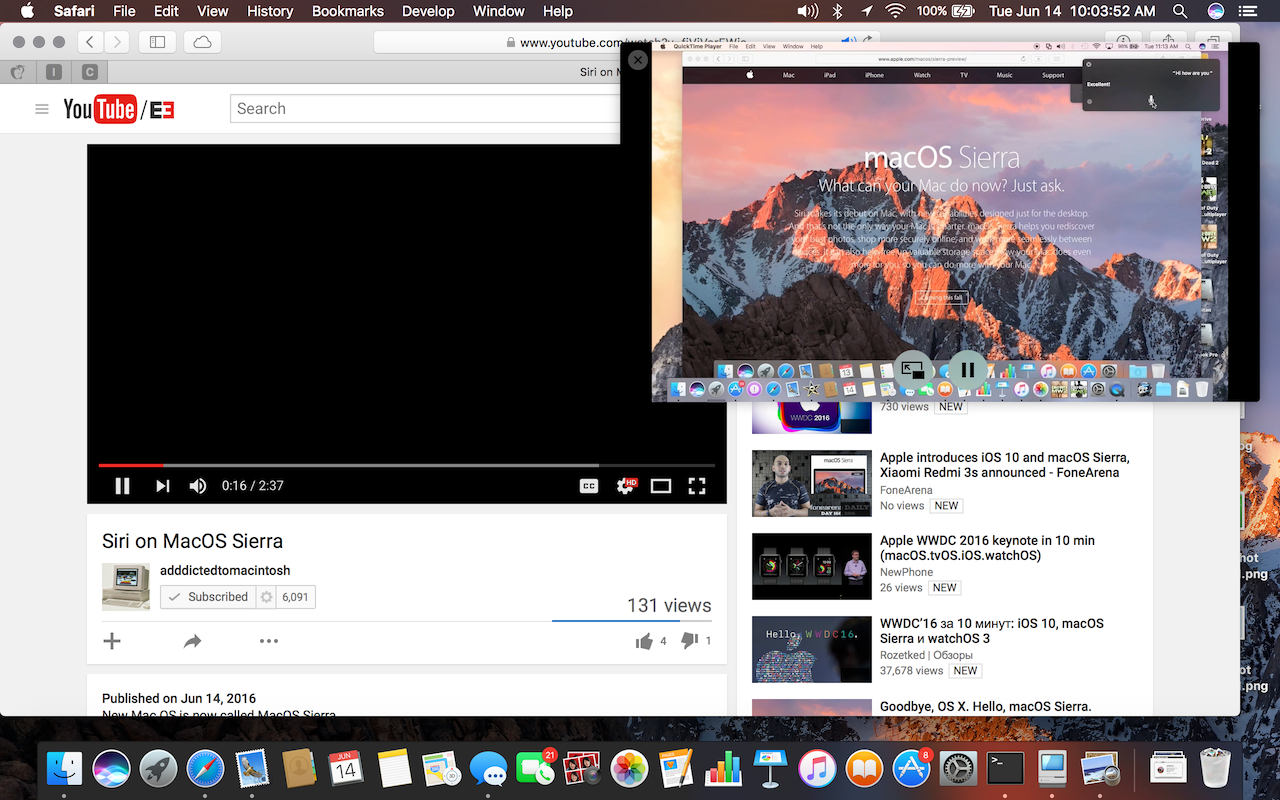Open Safari Develop menu
The image size is (1280, 800).
[x=428, y=11]
